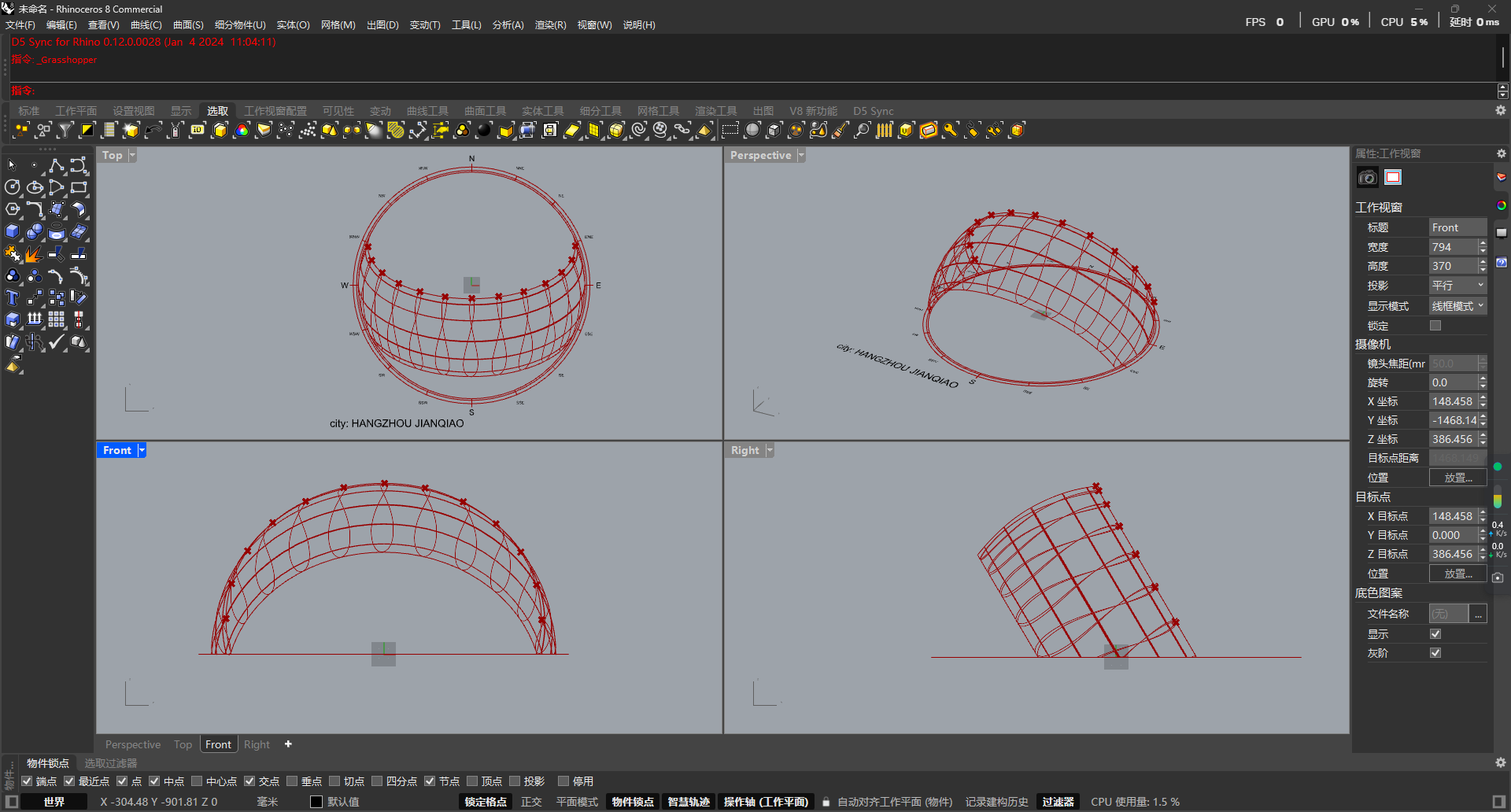The image size is (1511, 812).
Task: Uncheck the 灰阶 grayscale checkbox
Action: point(1435,653)
